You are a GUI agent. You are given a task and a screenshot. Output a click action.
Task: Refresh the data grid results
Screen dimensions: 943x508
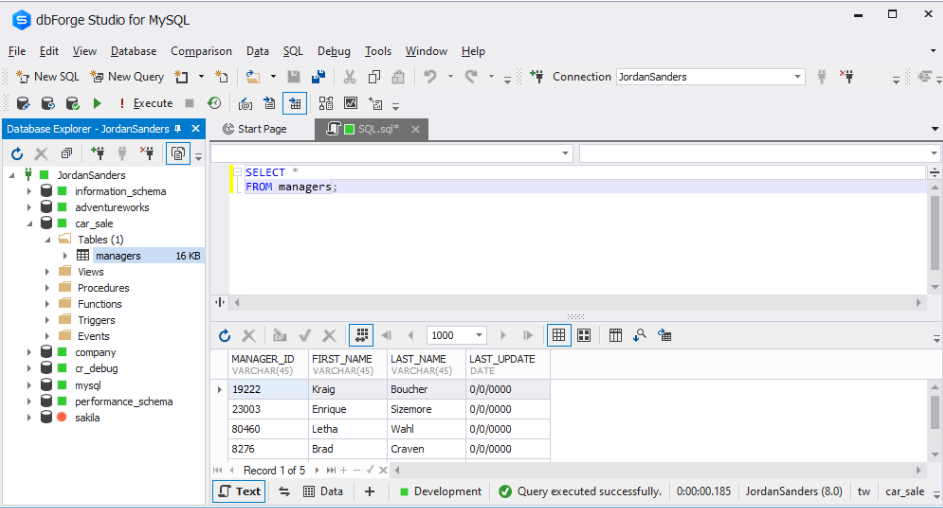224,335
